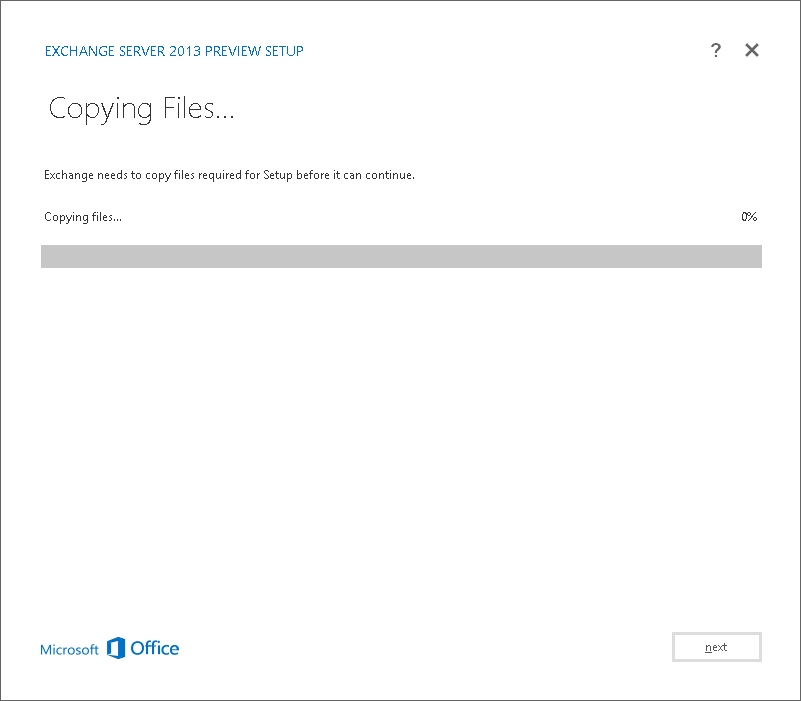Image resolution: width=801 pixels, height=701 pixels.
Task: Dismiss setup with the X icon
Action: click(x=752, y=50)
